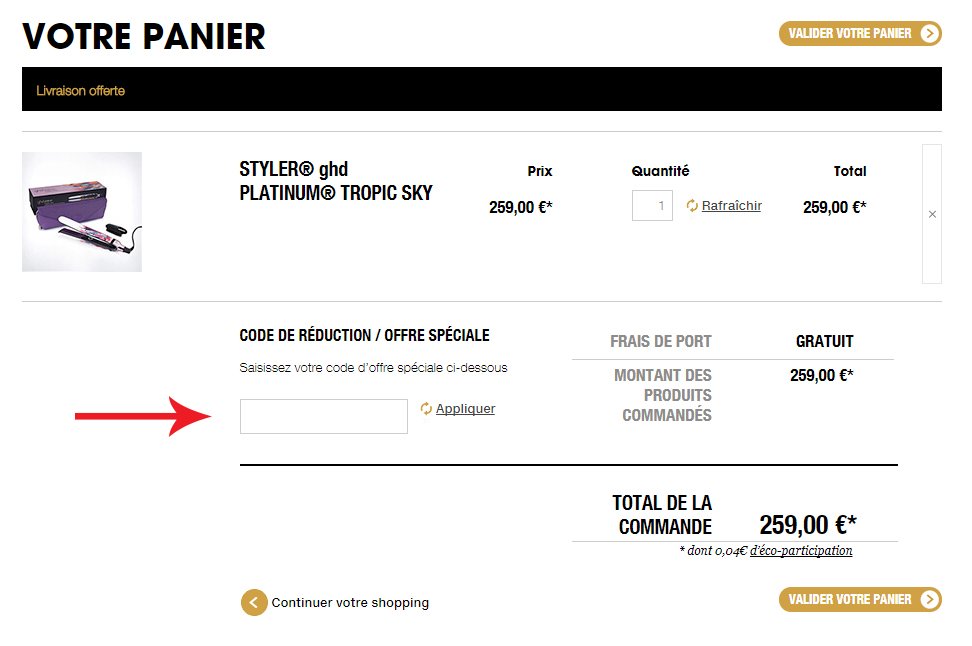Screen dimensions: 972x646
Task: Click the discount code entry field
Action: click(x=323, y=416)
